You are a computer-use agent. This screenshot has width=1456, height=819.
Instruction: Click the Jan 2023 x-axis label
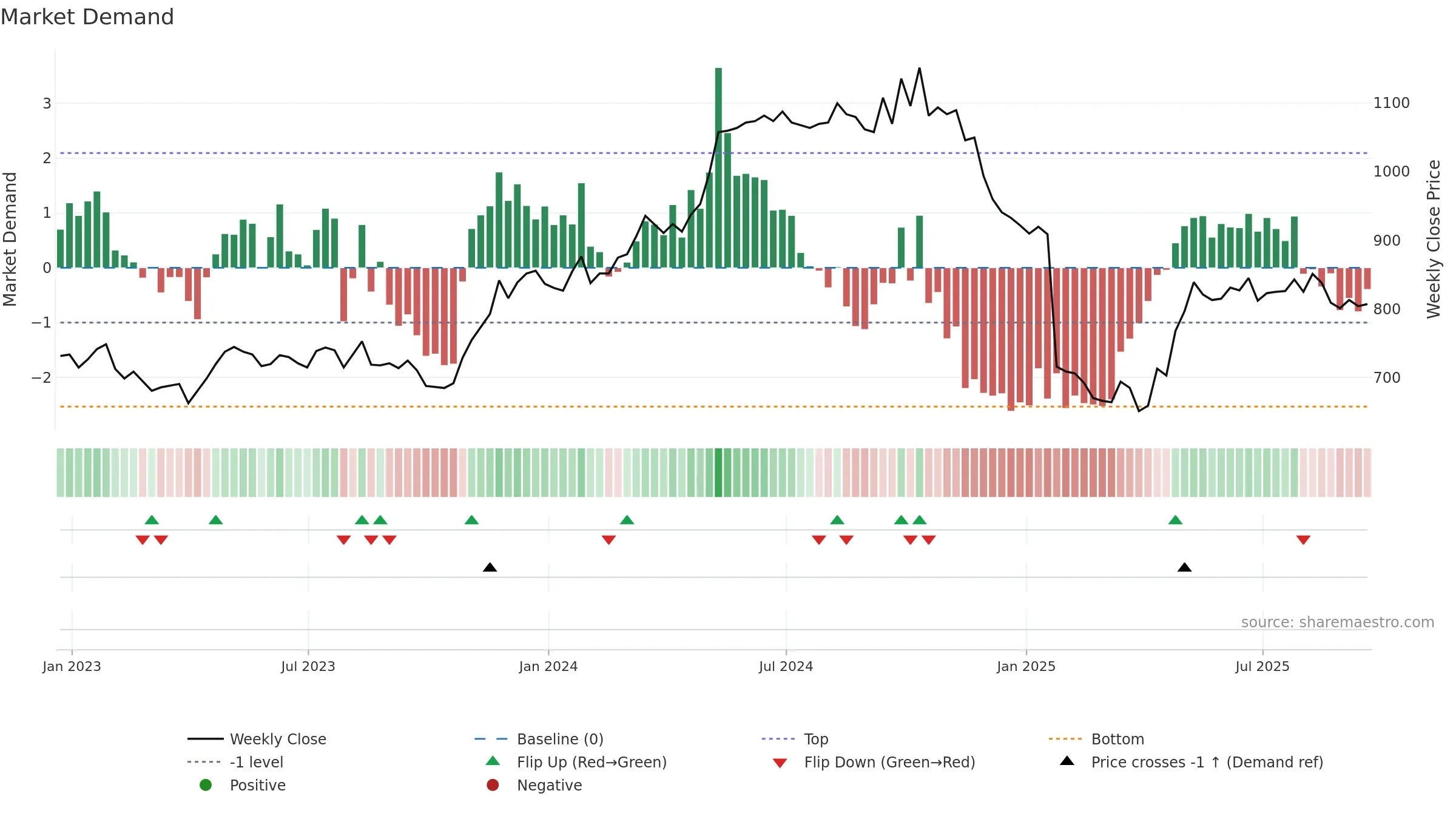point(72,667)
